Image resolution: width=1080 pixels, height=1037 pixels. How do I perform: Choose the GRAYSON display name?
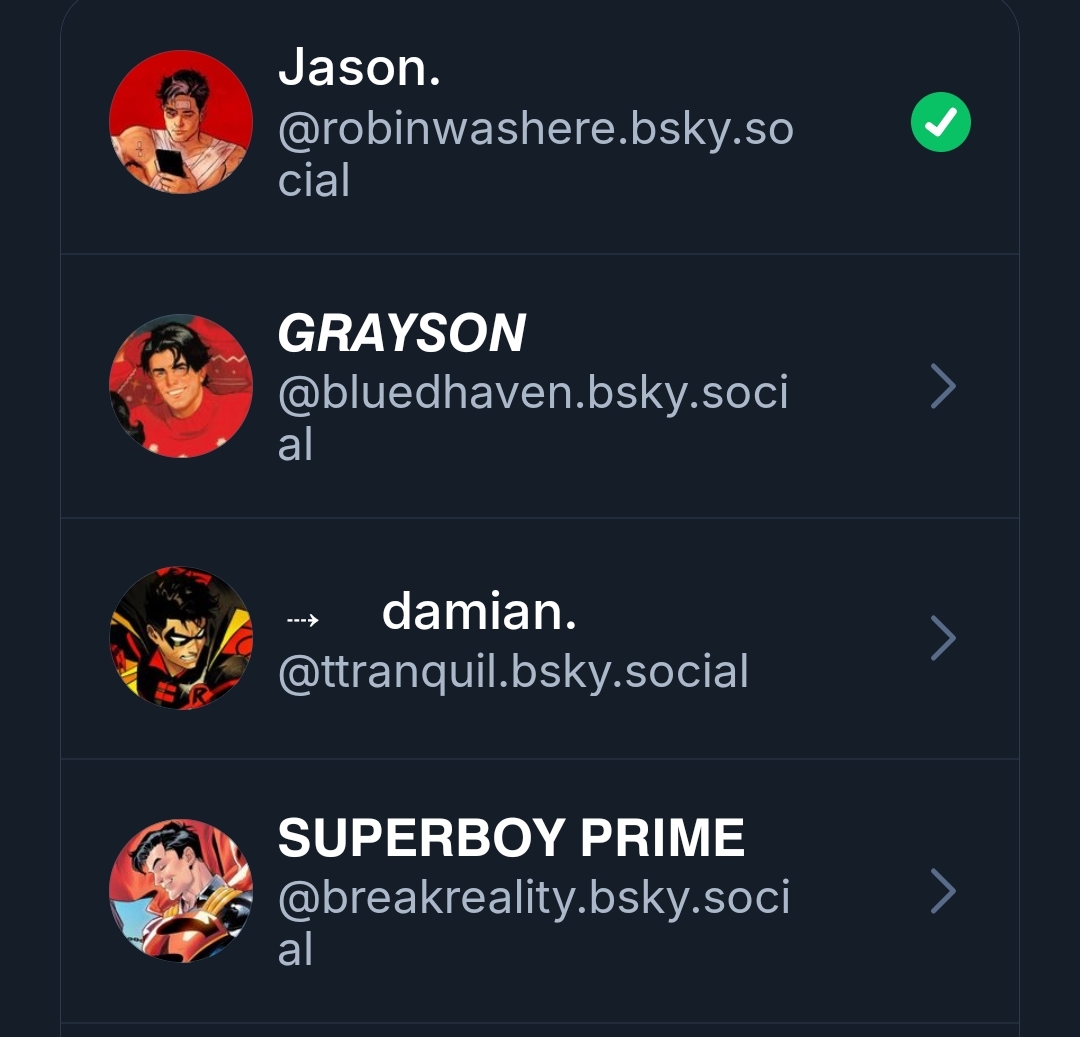pyautogui.click(x=402, y=333)
